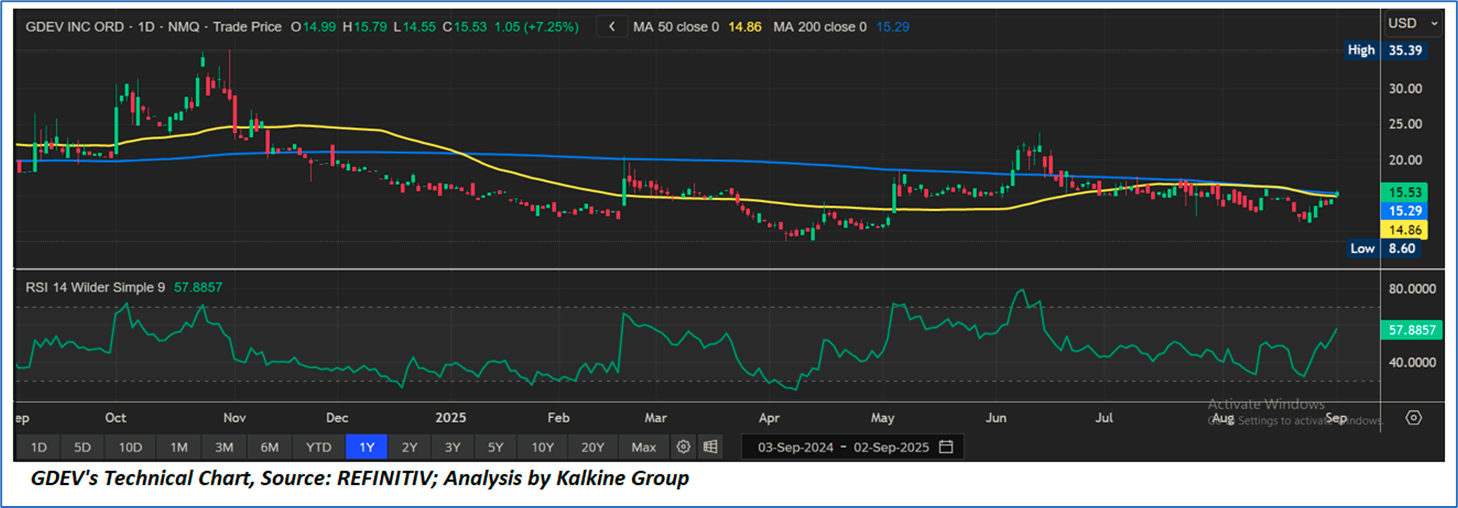This screenshot has width=1458, height=508.
Task: Switch to YTD range
Action: (319, 446)
